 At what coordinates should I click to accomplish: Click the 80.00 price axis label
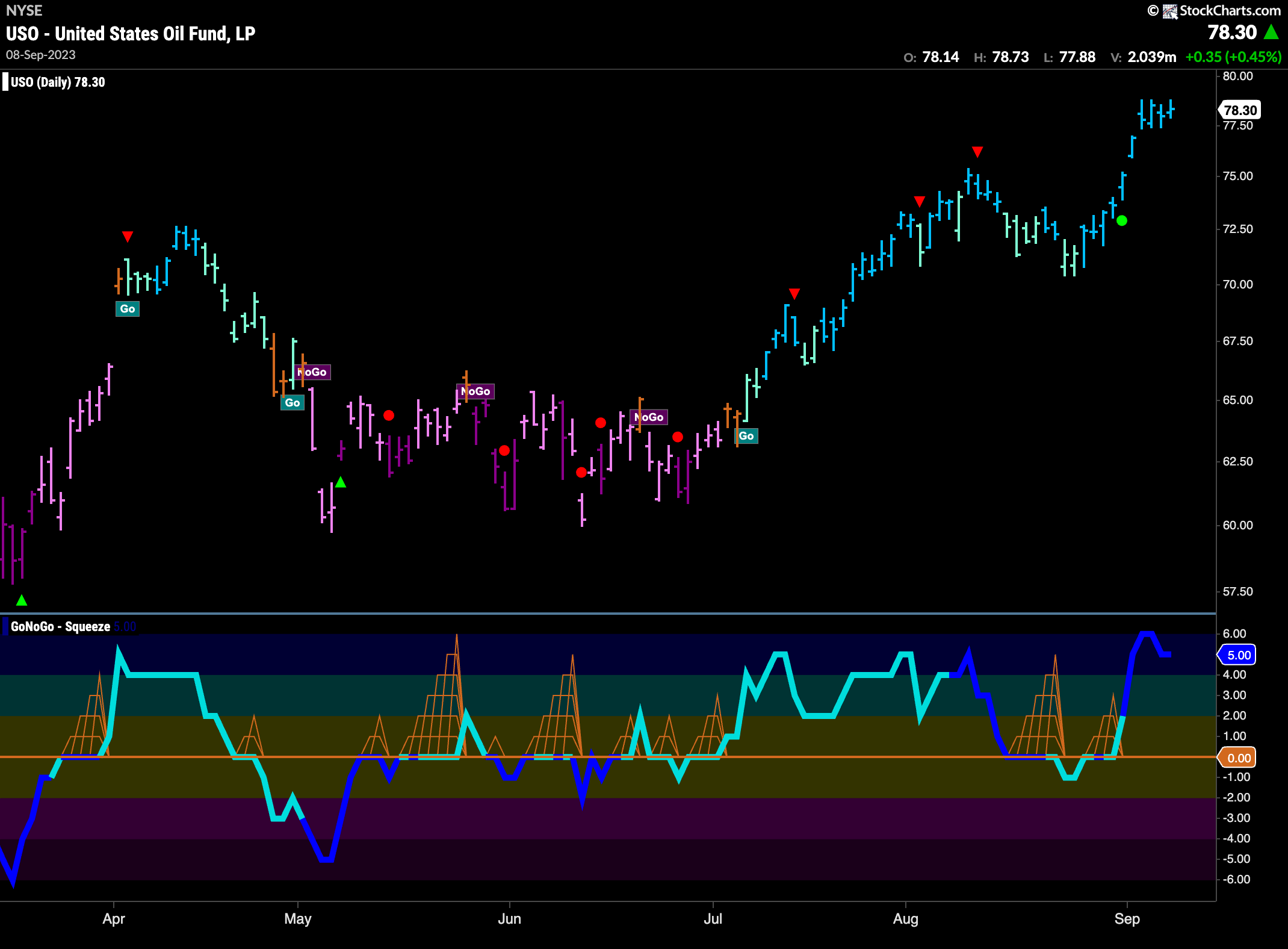(1238, 76)
